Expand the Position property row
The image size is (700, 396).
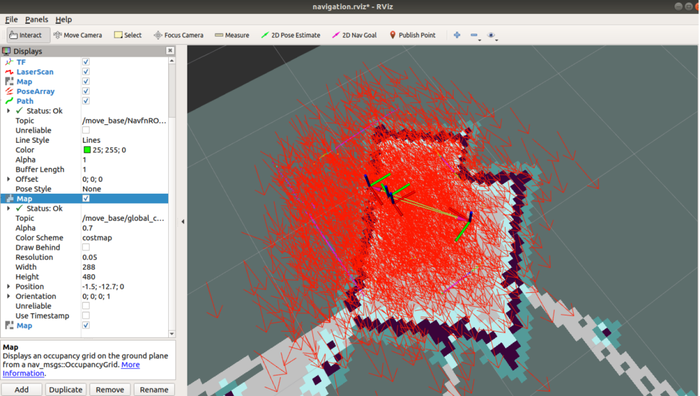[8, 287]
